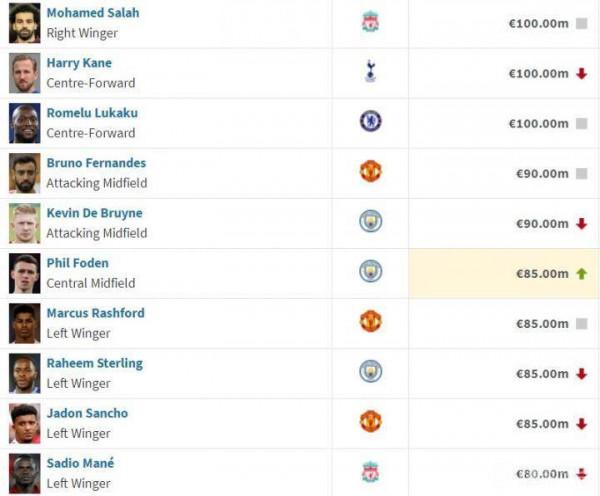Click red down arrow beside Harry Kane's value

point(581,73)
